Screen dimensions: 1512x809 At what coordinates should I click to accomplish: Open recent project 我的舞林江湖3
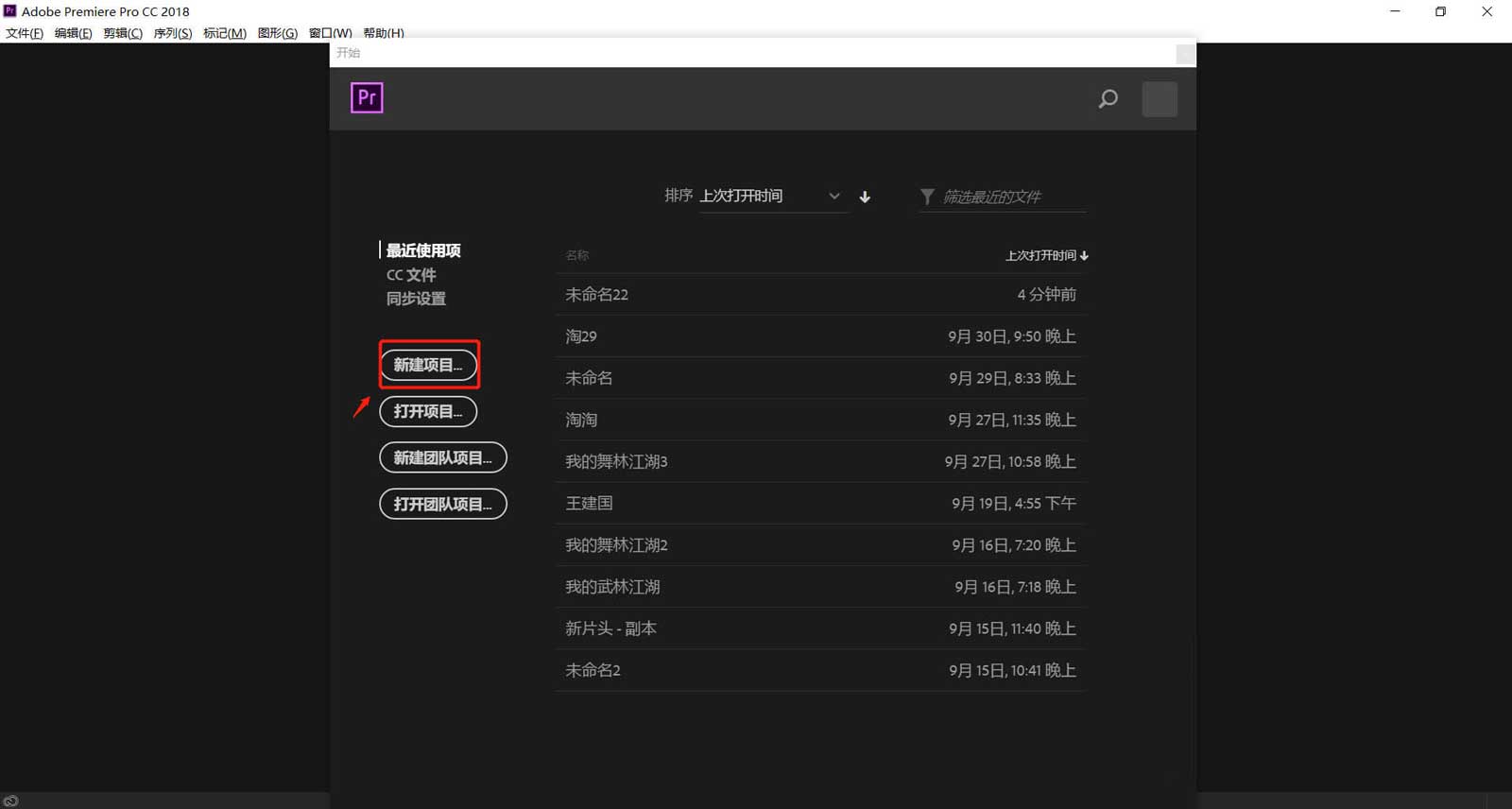(821, 461)
